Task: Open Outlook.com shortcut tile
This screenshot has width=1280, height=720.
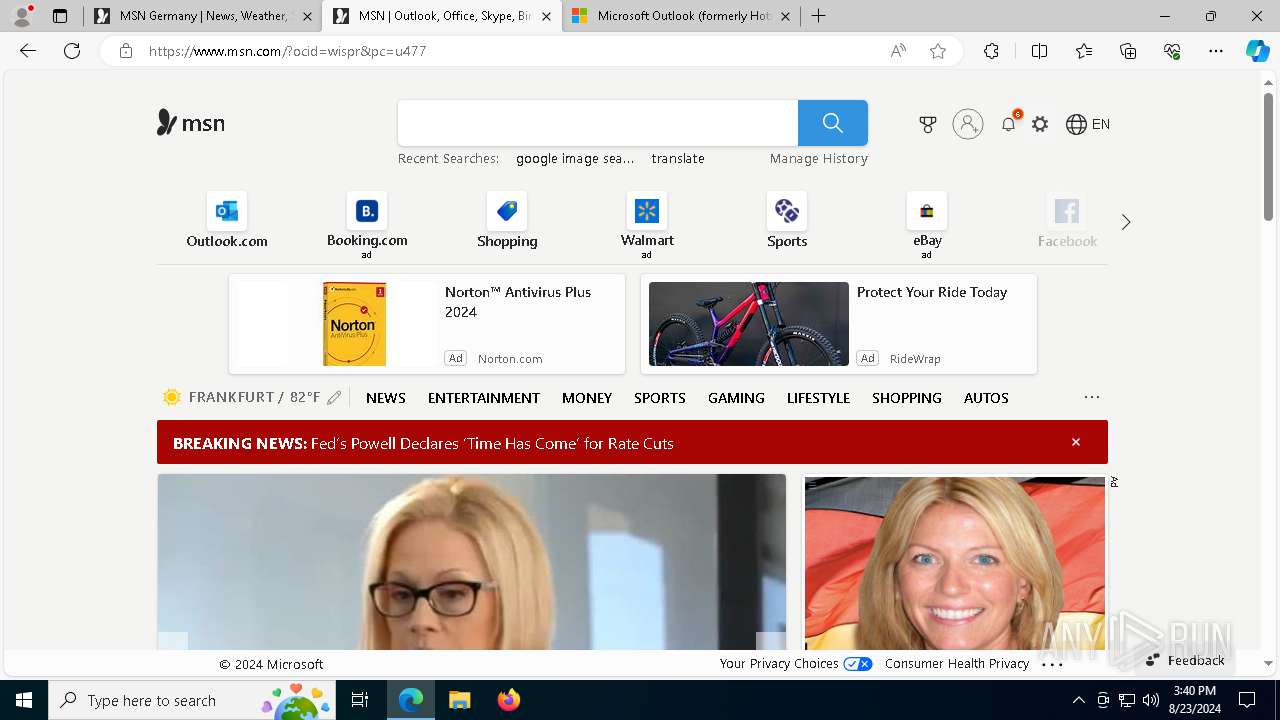Action: (x=227, y=221)
